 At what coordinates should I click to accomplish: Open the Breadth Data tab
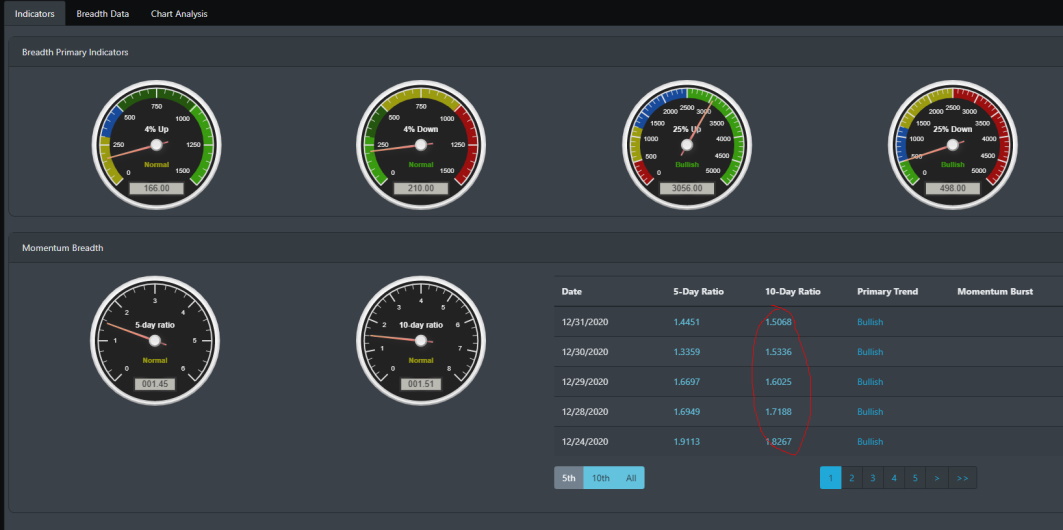coord(102,13)
